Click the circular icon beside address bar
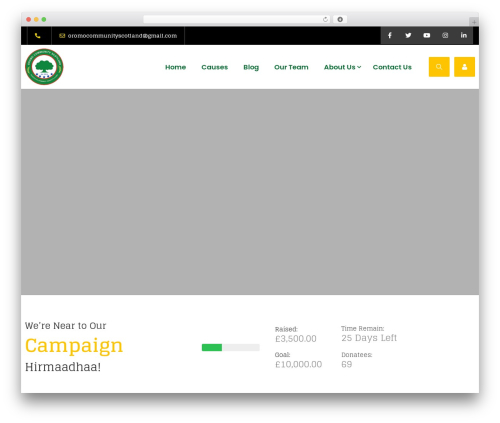This screenshot has width=500, height=423. (x=340, y=19)
